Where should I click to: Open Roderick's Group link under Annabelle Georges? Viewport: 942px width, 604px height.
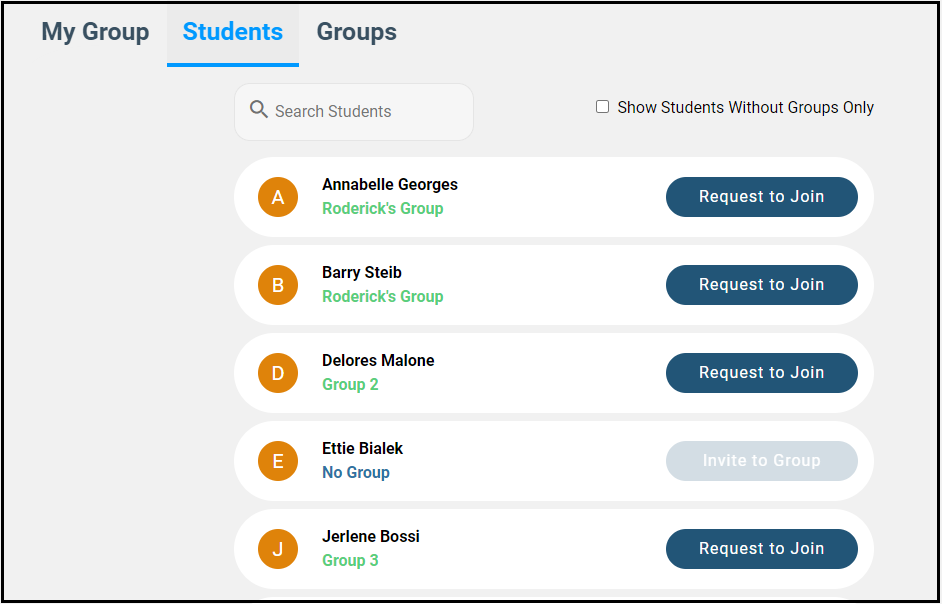pyautogui.click(x=382, y=209)
